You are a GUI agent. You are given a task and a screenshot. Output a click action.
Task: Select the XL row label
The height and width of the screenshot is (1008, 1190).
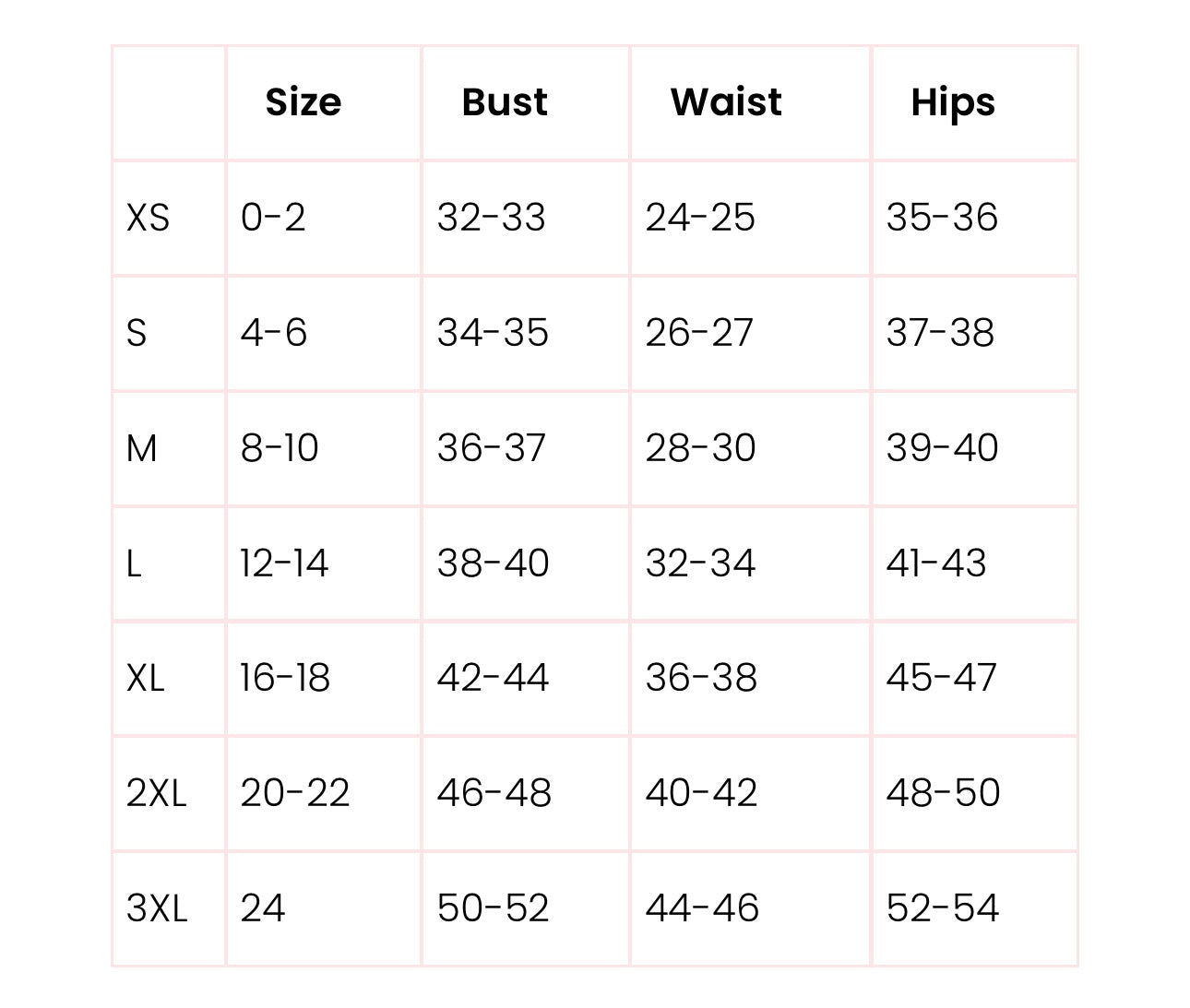146,678
